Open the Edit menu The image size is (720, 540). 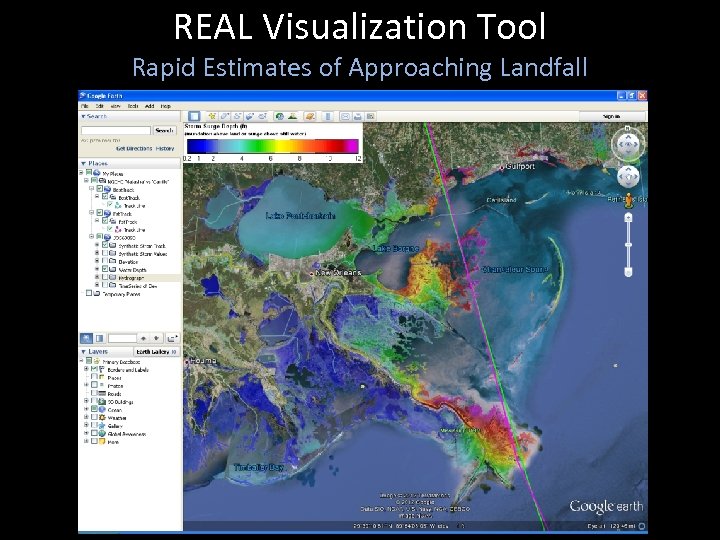99,106
